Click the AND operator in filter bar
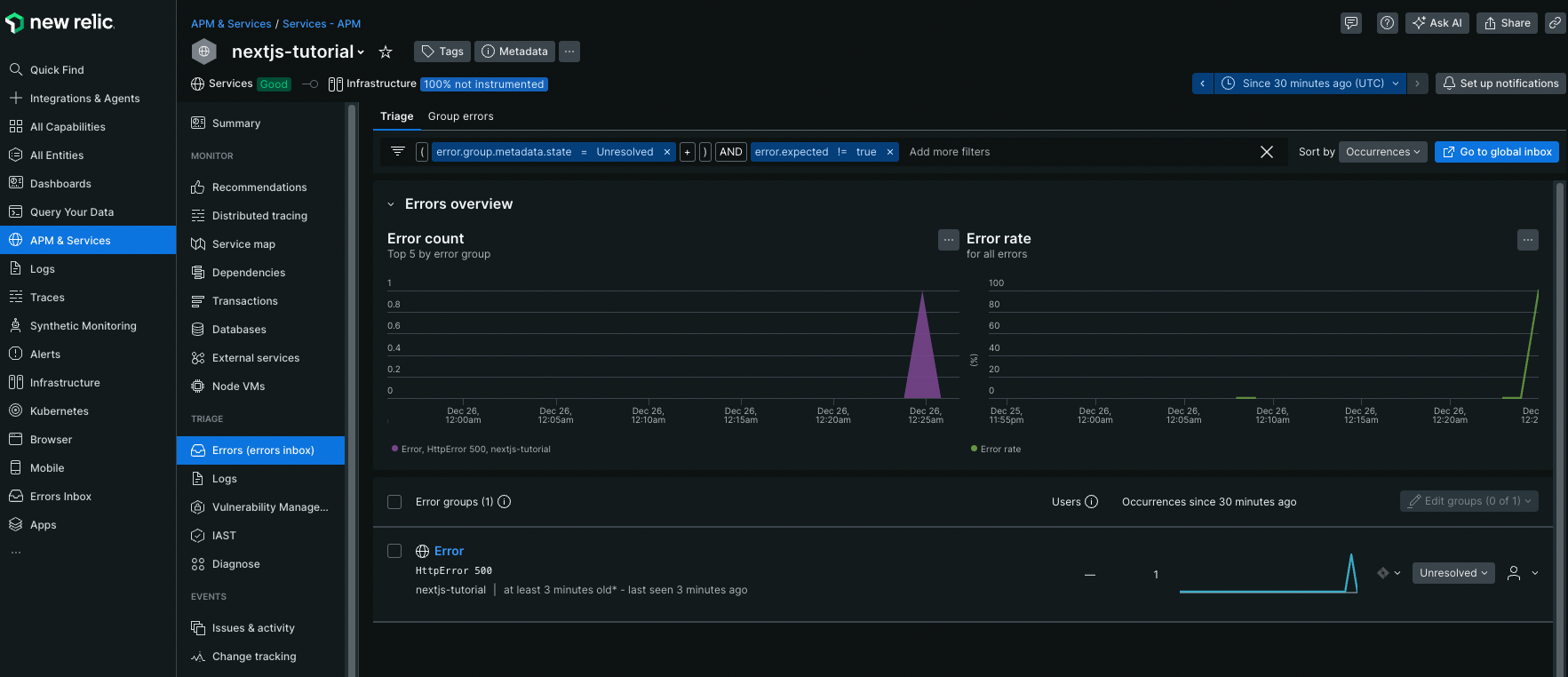Viewport: 1568px width, 677px height. [x=730, y=152]
